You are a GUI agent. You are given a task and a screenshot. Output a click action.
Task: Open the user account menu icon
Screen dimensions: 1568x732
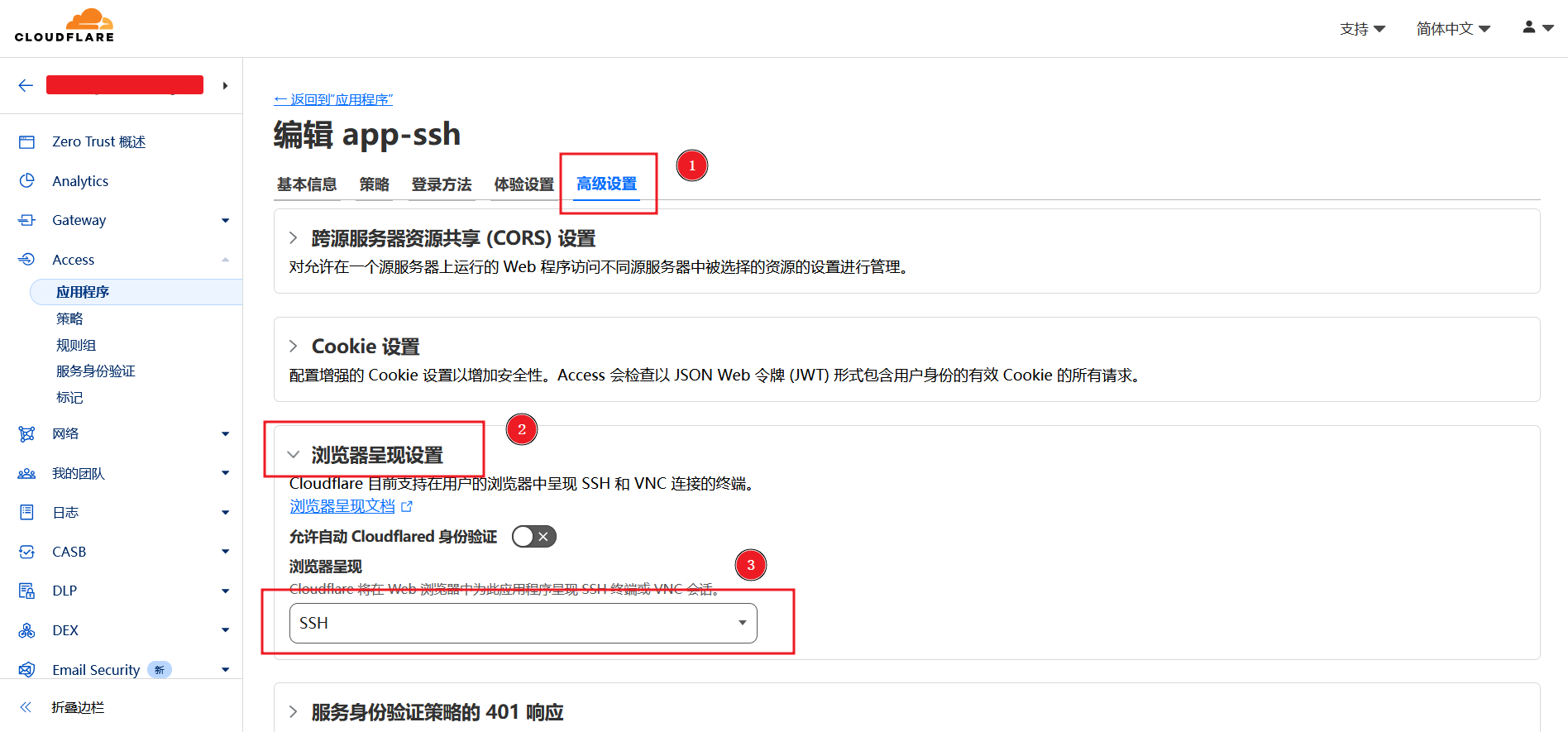[1538, 27]
